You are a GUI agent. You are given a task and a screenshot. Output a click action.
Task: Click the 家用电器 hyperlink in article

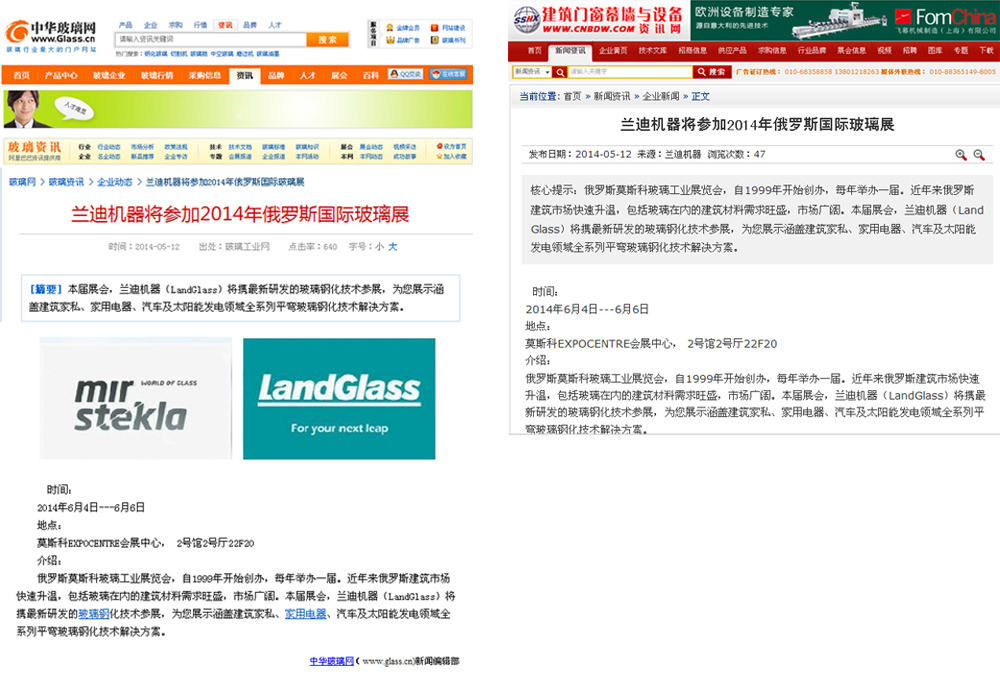click(x=305, y=613)
